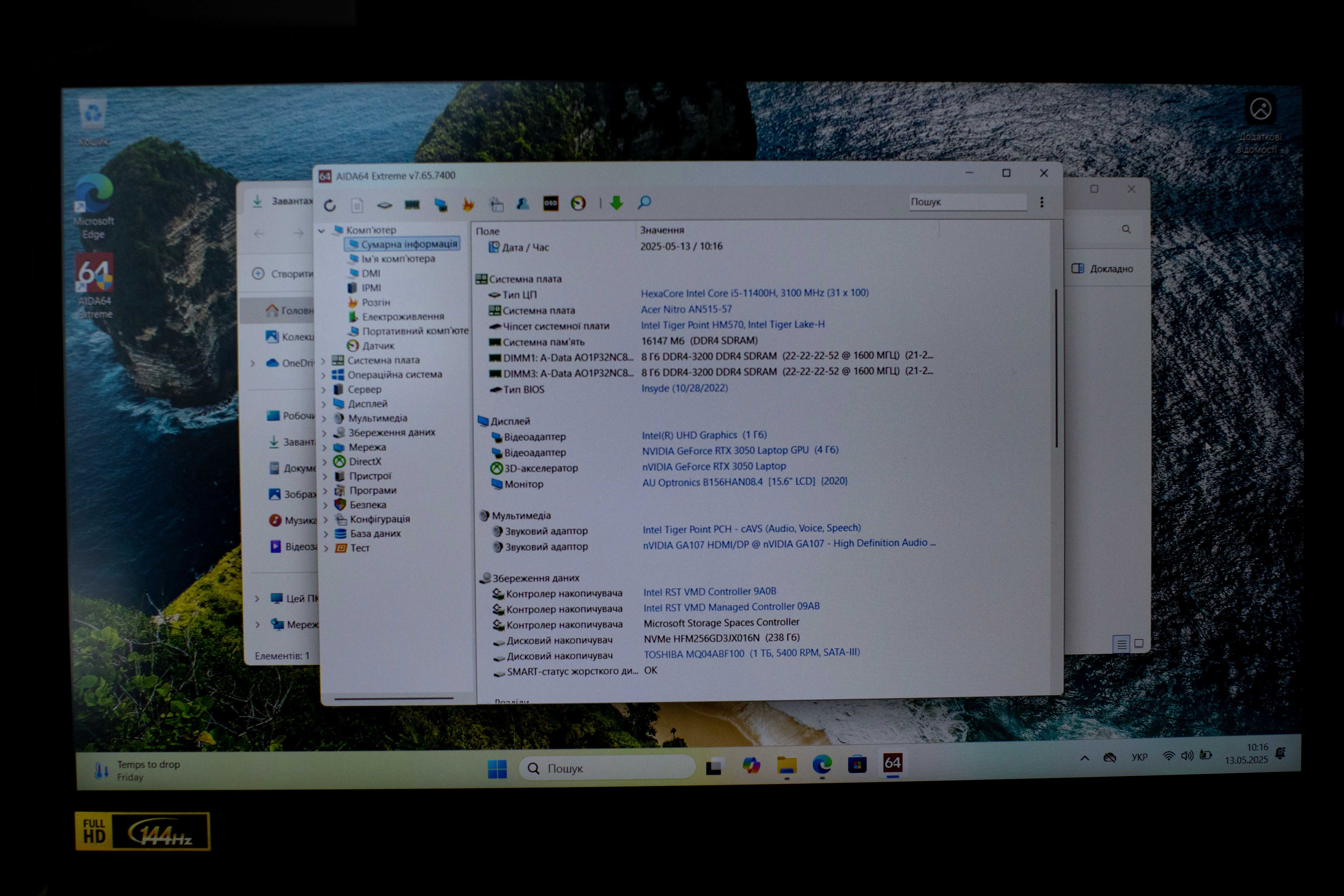Click the 16147 МБ (DDR4 SDRAM) value

[699, 341]
